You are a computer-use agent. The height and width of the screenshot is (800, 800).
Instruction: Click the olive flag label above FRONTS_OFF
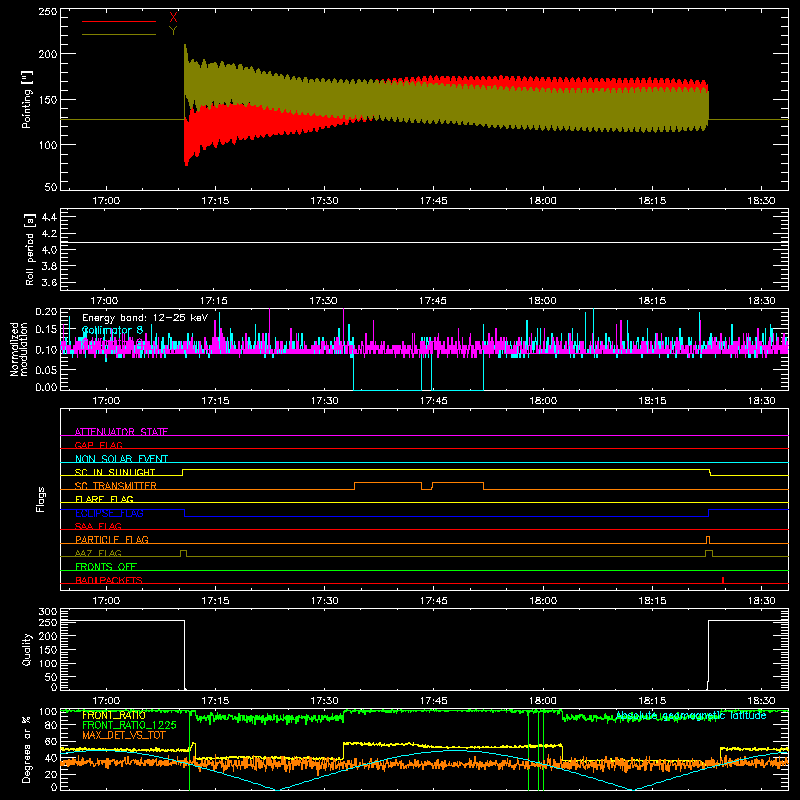click(x=98, y=553)
